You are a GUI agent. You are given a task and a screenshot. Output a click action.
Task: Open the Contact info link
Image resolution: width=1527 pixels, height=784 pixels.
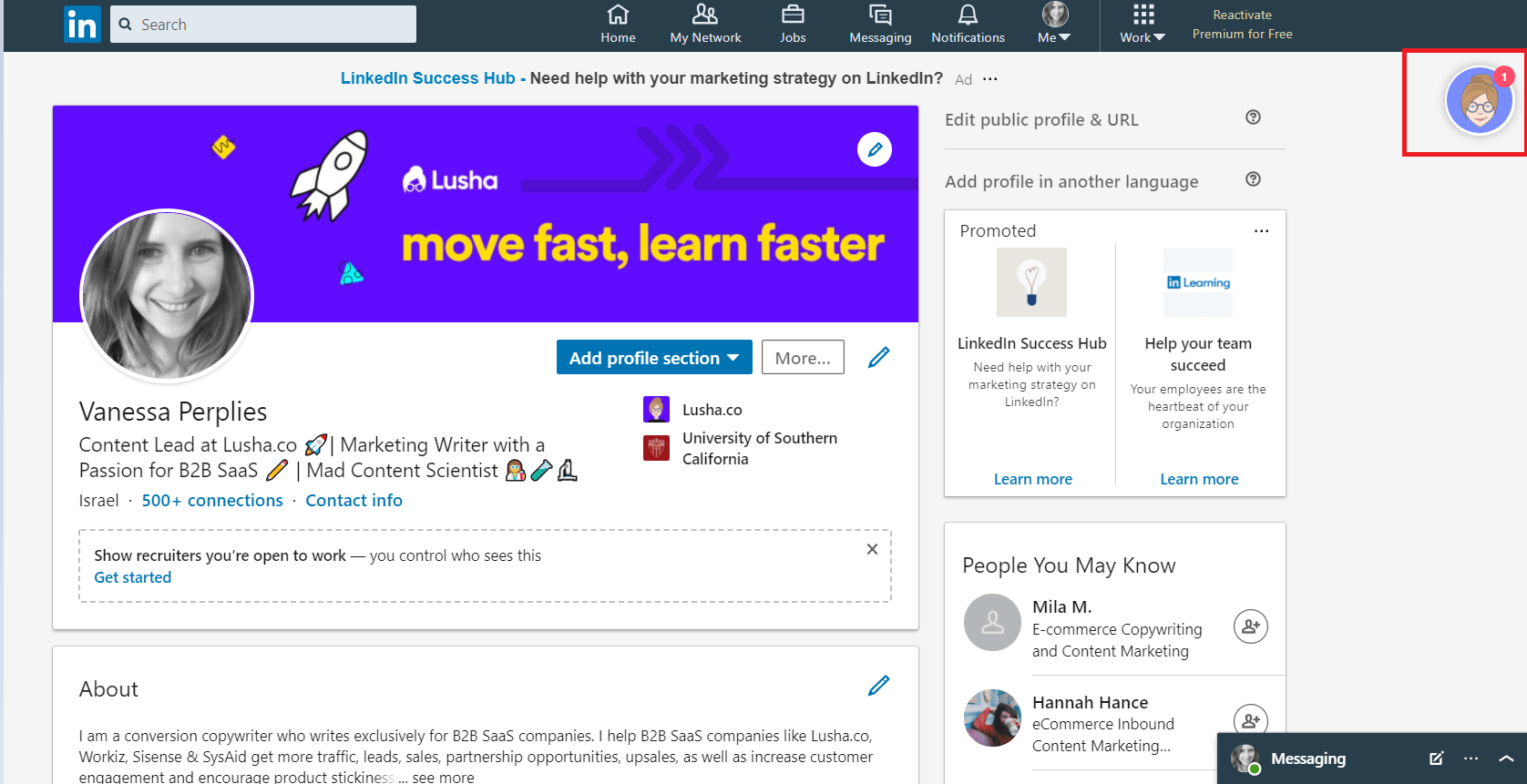pos(354,501)
